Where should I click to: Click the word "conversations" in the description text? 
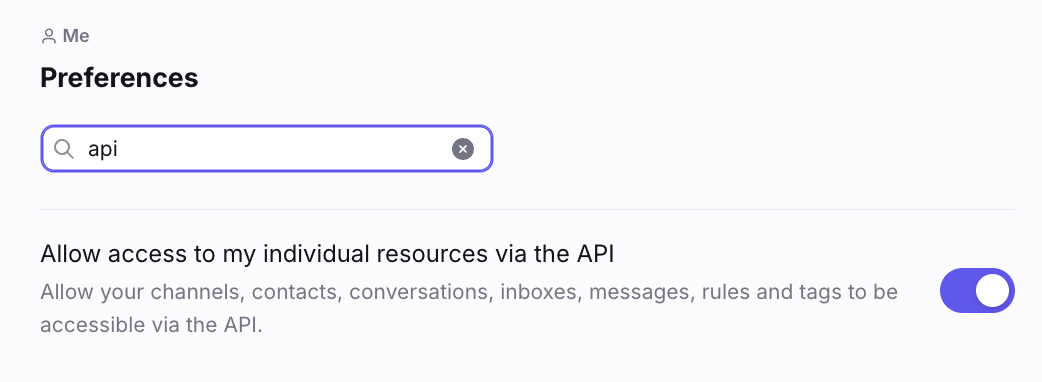tap(421, 292)
